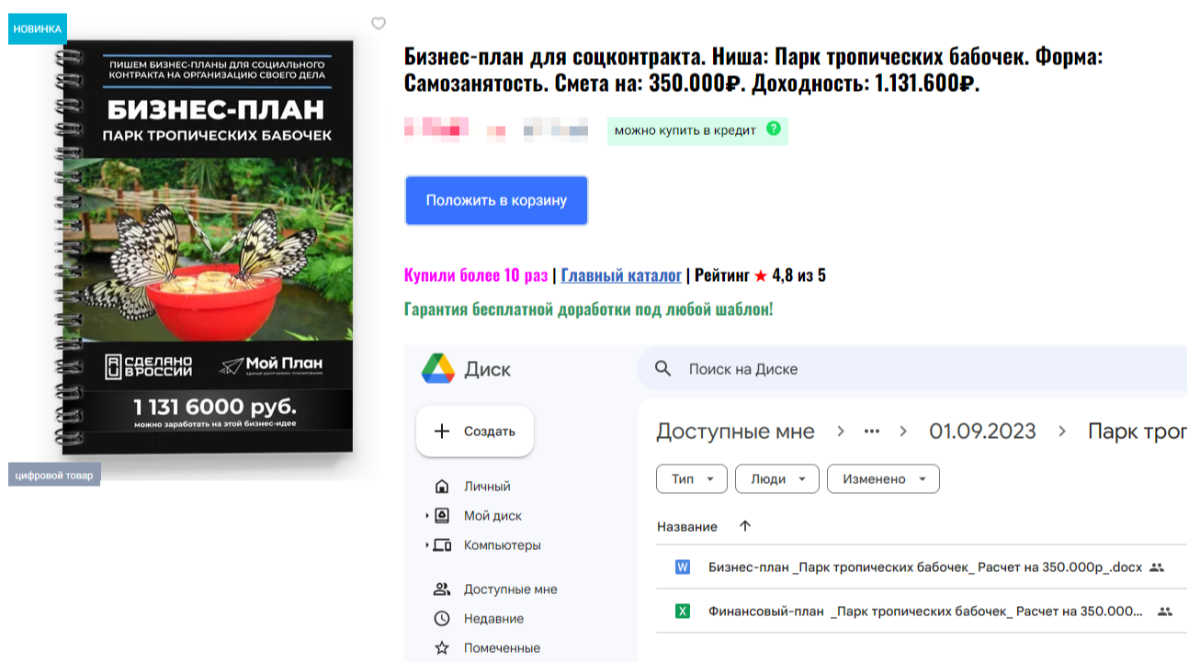Click the shared icon next to Бизнес-план docx
1200x662 pixels.
coord(1157,567)
